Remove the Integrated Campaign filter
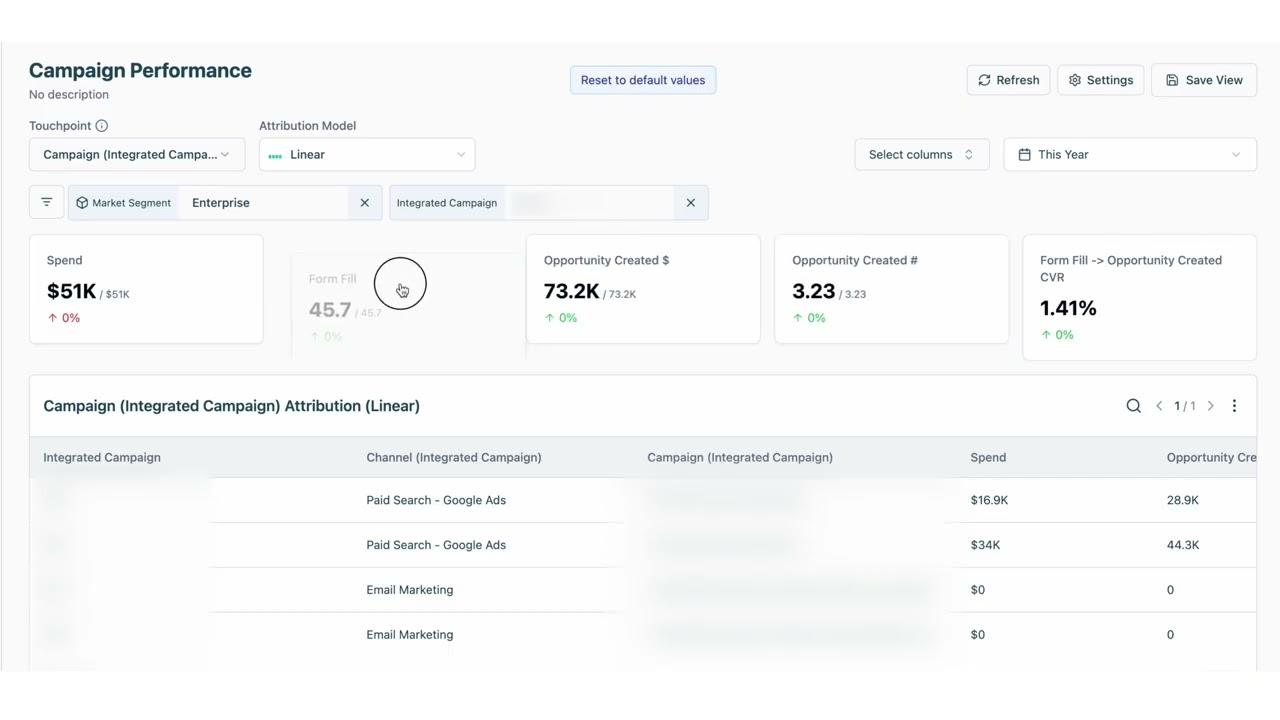The width and height of the screenshot is (1280, 720). coord(691,203)
